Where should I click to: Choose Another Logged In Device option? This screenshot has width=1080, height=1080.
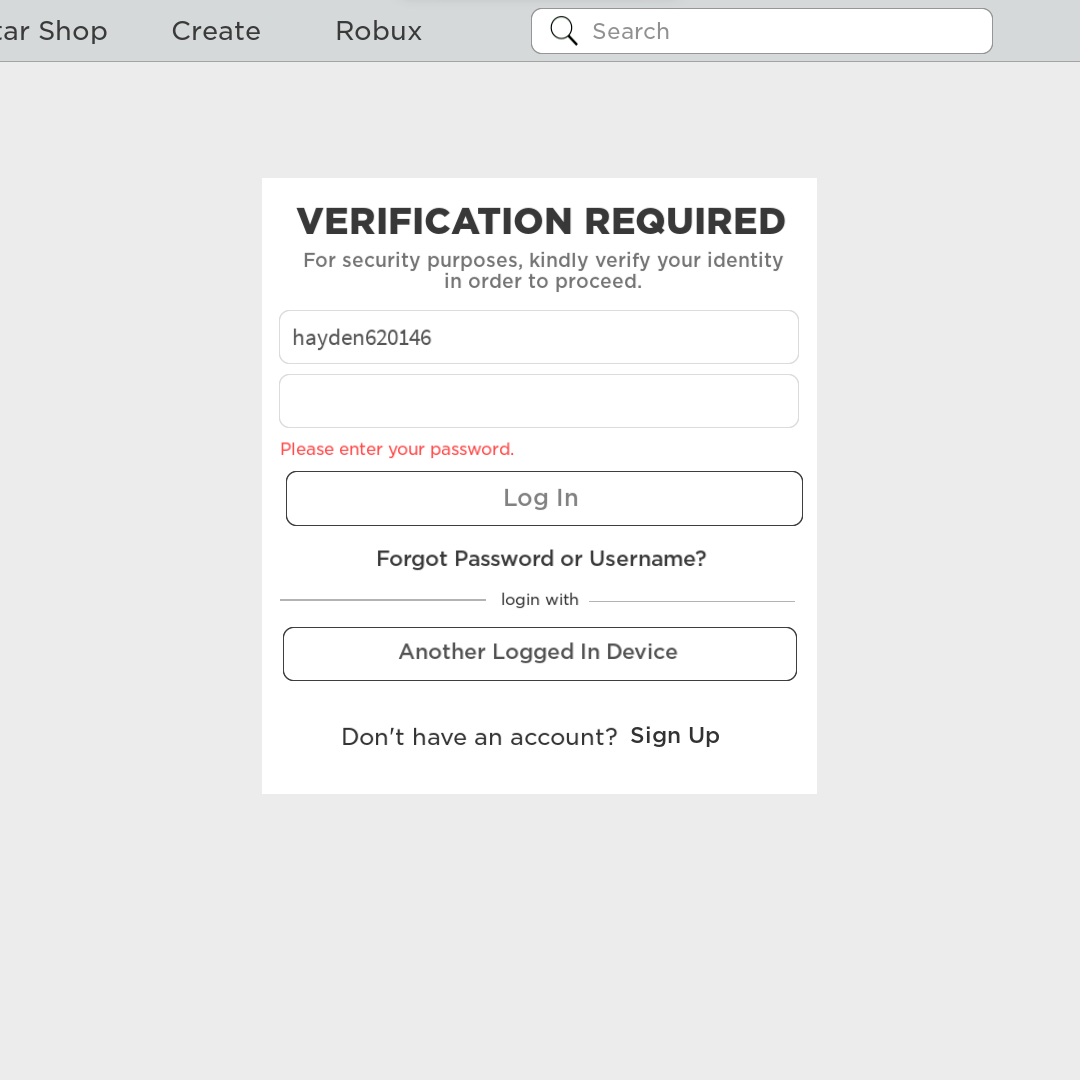539,653
